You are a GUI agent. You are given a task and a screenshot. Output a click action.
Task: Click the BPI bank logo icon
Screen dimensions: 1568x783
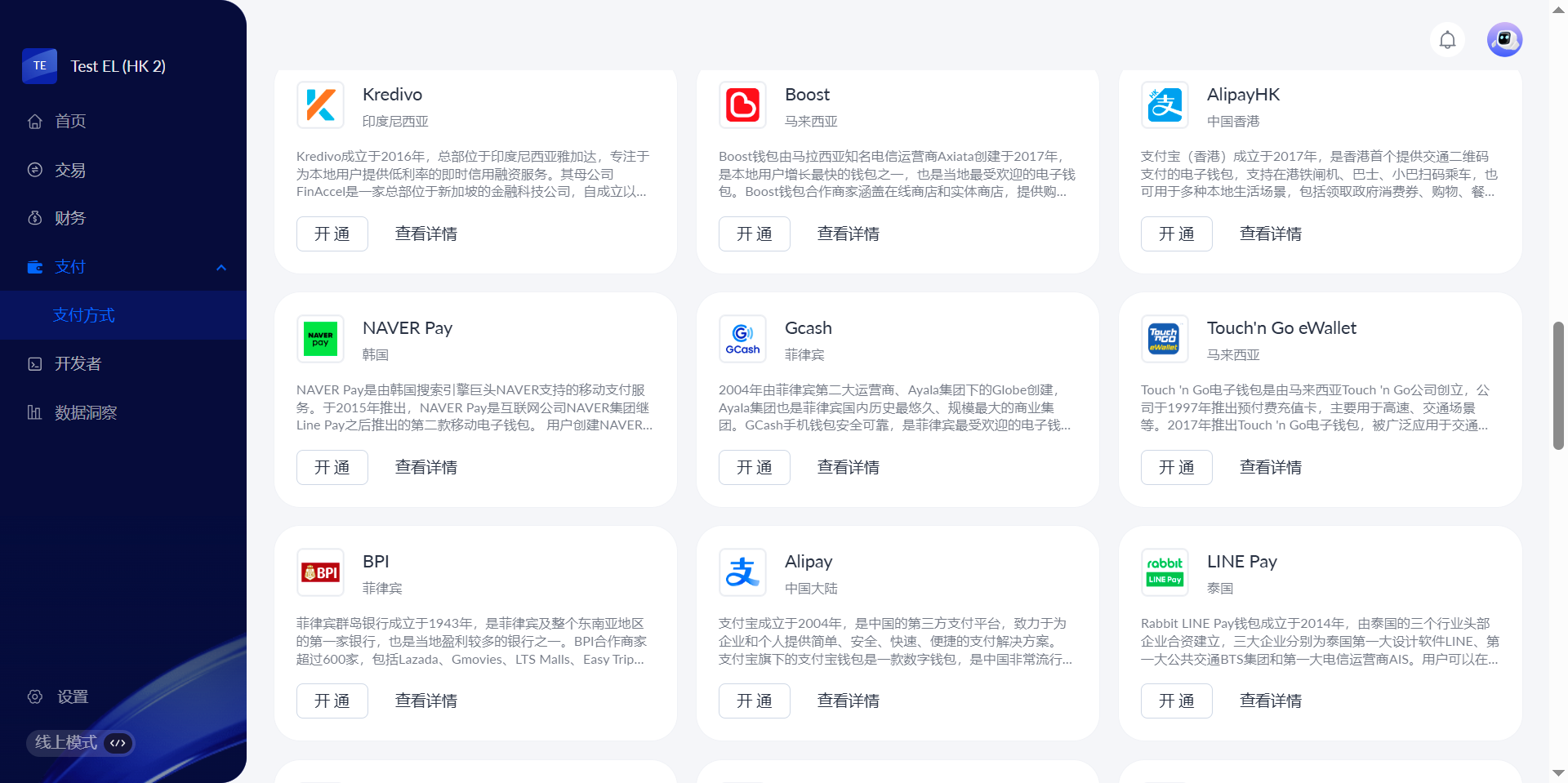tap(320, 572)
